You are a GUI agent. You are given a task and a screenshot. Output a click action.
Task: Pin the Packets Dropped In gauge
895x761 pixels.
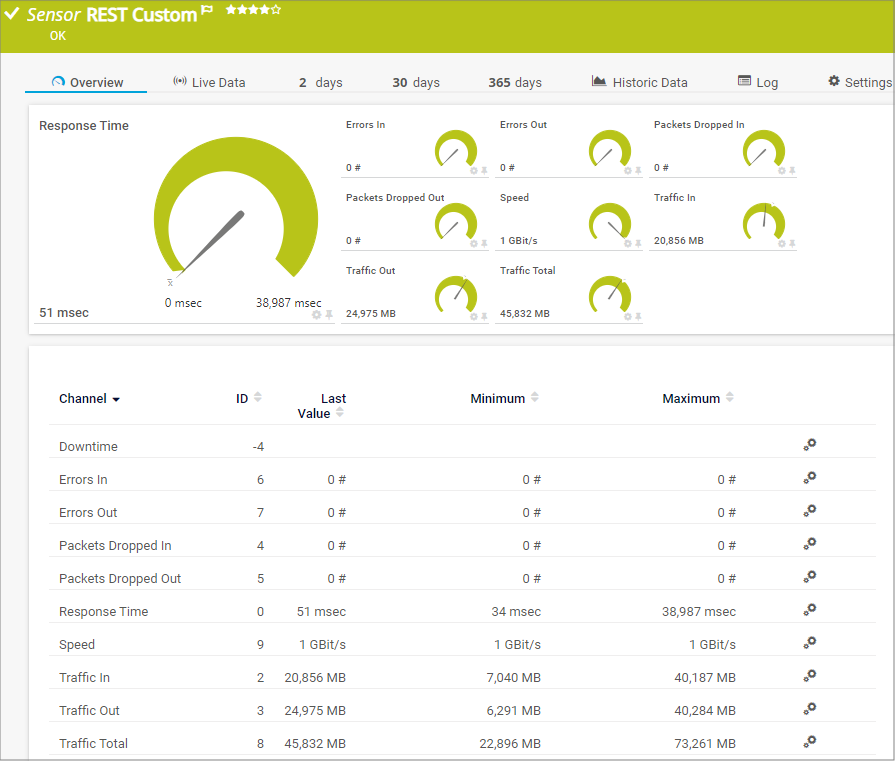point(792,171)
